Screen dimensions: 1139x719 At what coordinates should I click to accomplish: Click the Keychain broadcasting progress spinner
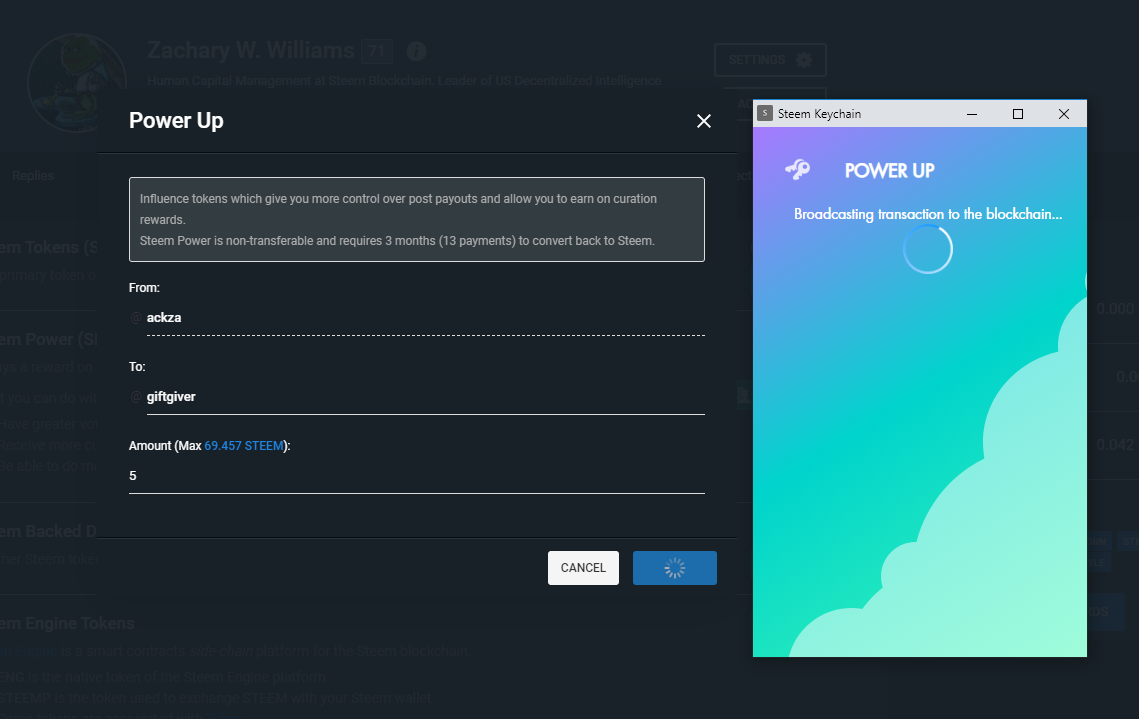click(928, 249)
